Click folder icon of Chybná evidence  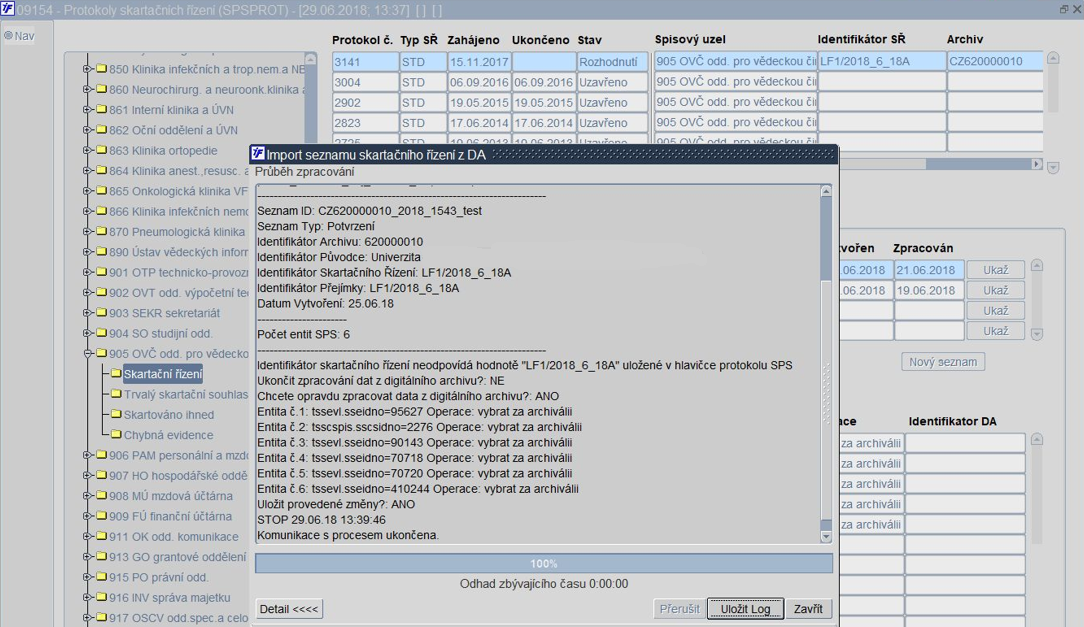(115, 435)
